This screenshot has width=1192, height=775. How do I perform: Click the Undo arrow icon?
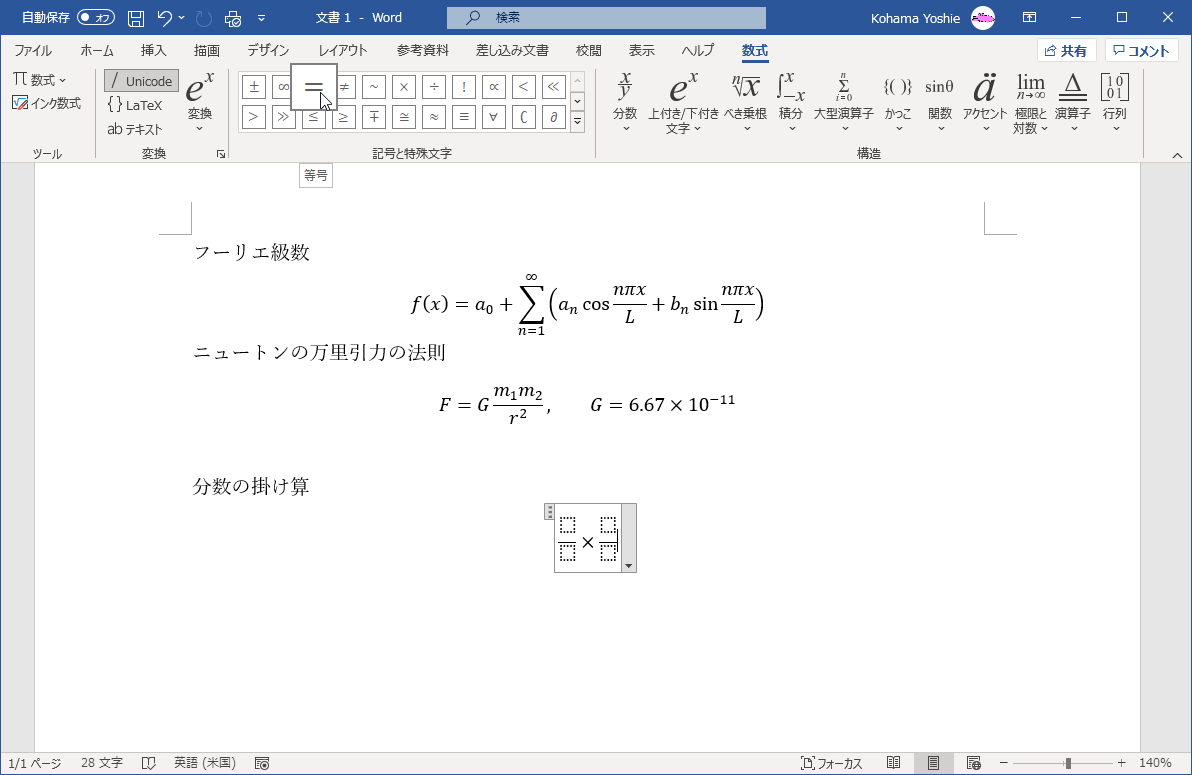click(165, 17)
